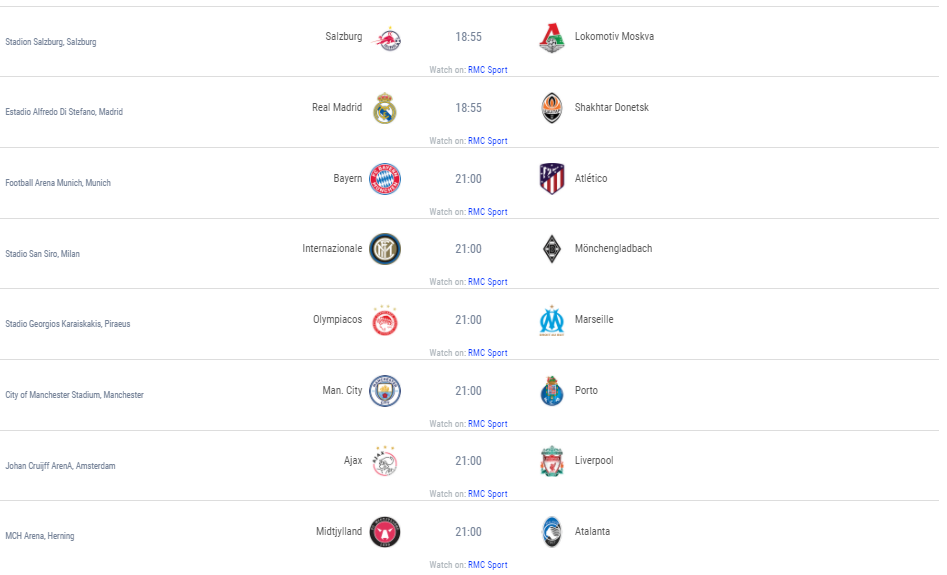Click the Salzburg club crest

coord(387,39)
